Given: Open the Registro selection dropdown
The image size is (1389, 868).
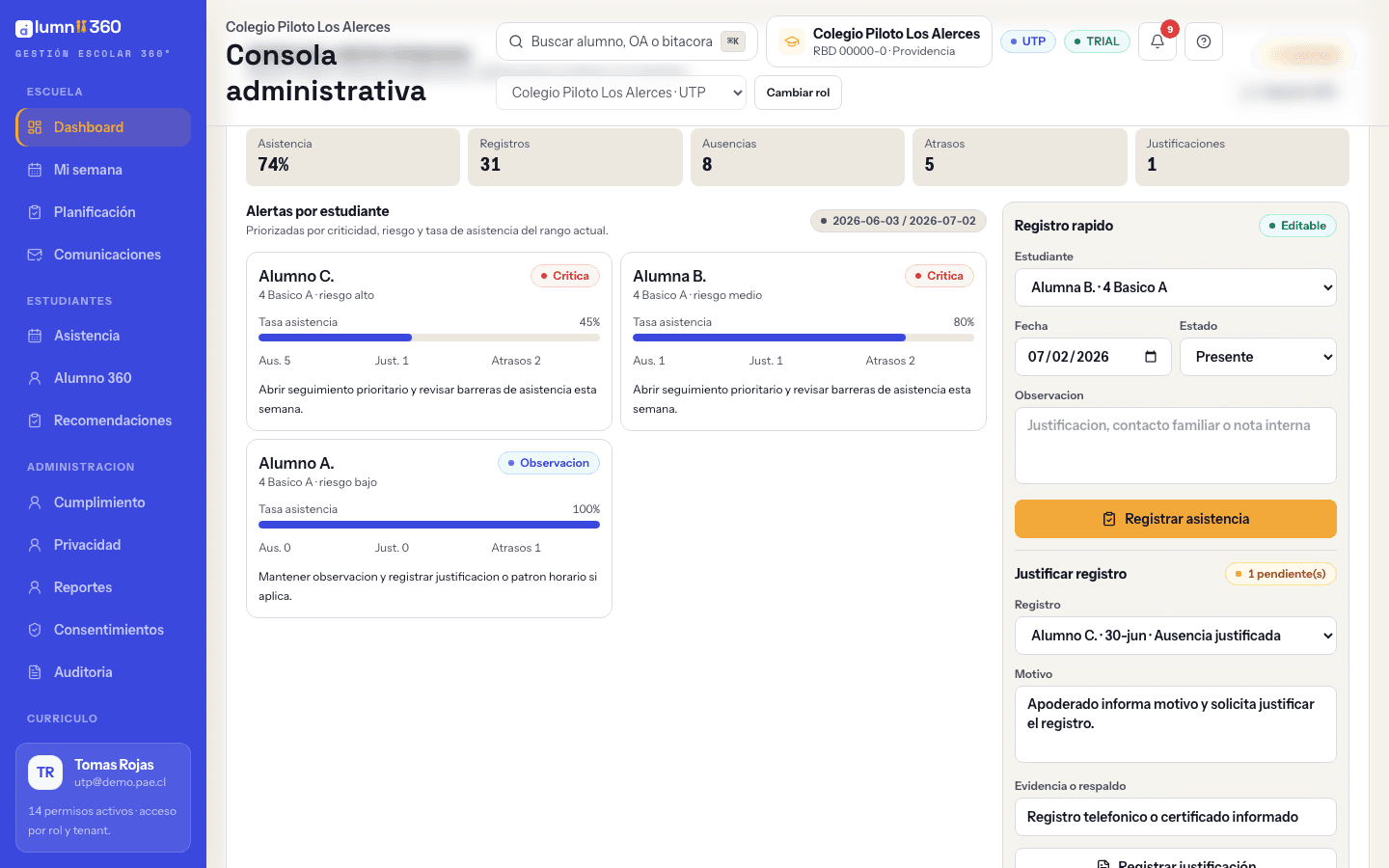Looking at the screenshot, I should [1176, 636].
